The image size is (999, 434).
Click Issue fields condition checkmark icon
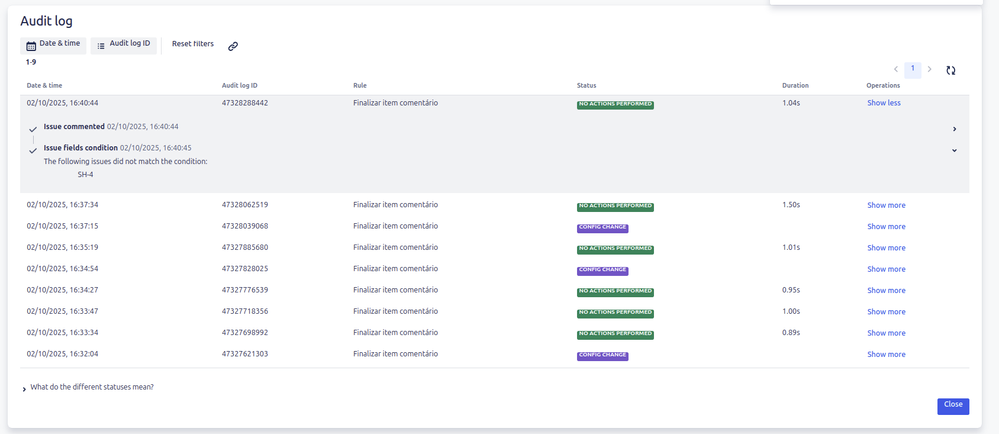(32, 151)
